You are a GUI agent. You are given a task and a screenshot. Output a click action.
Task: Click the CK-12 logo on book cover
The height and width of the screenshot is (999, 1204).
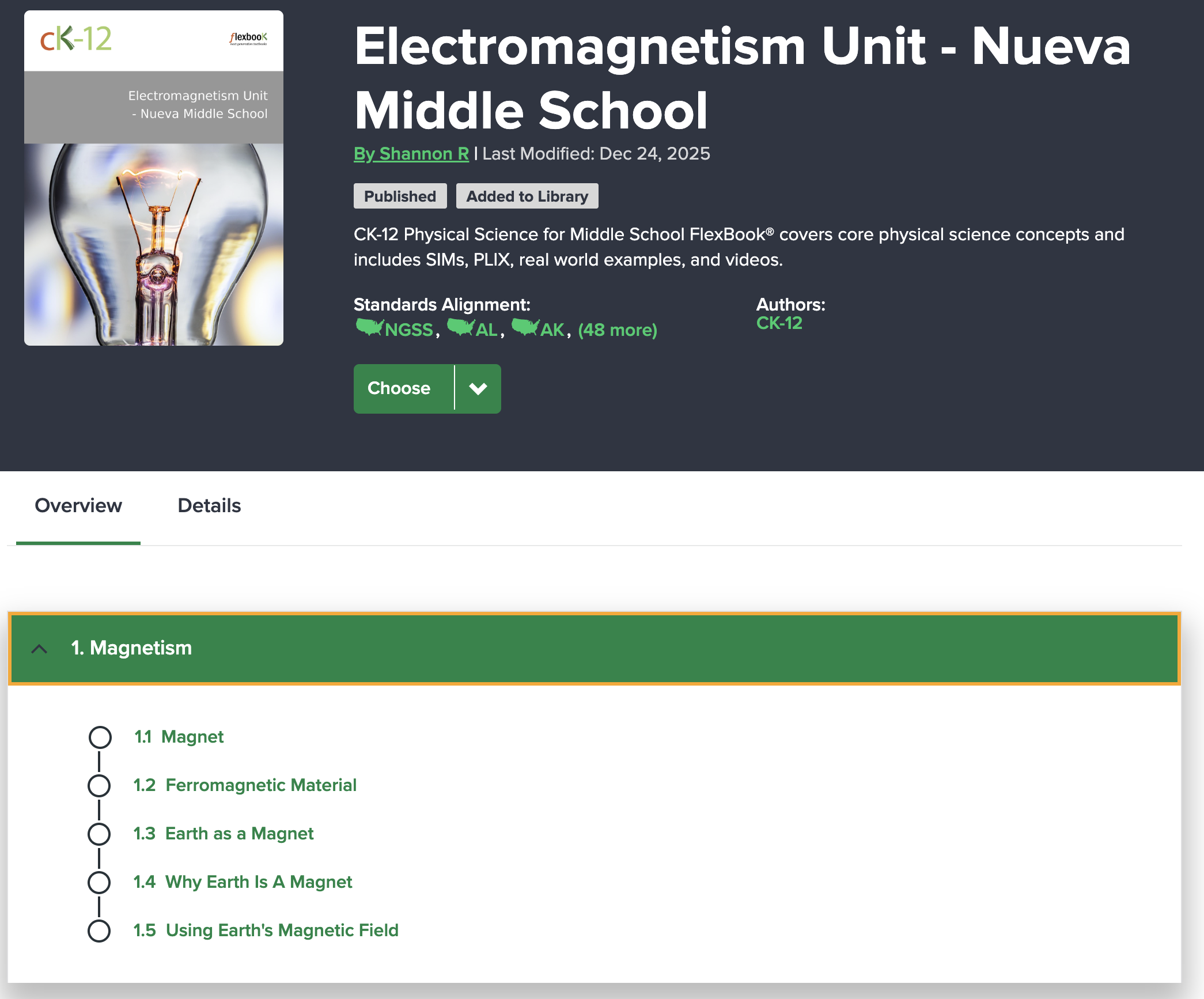pos(76,39)
